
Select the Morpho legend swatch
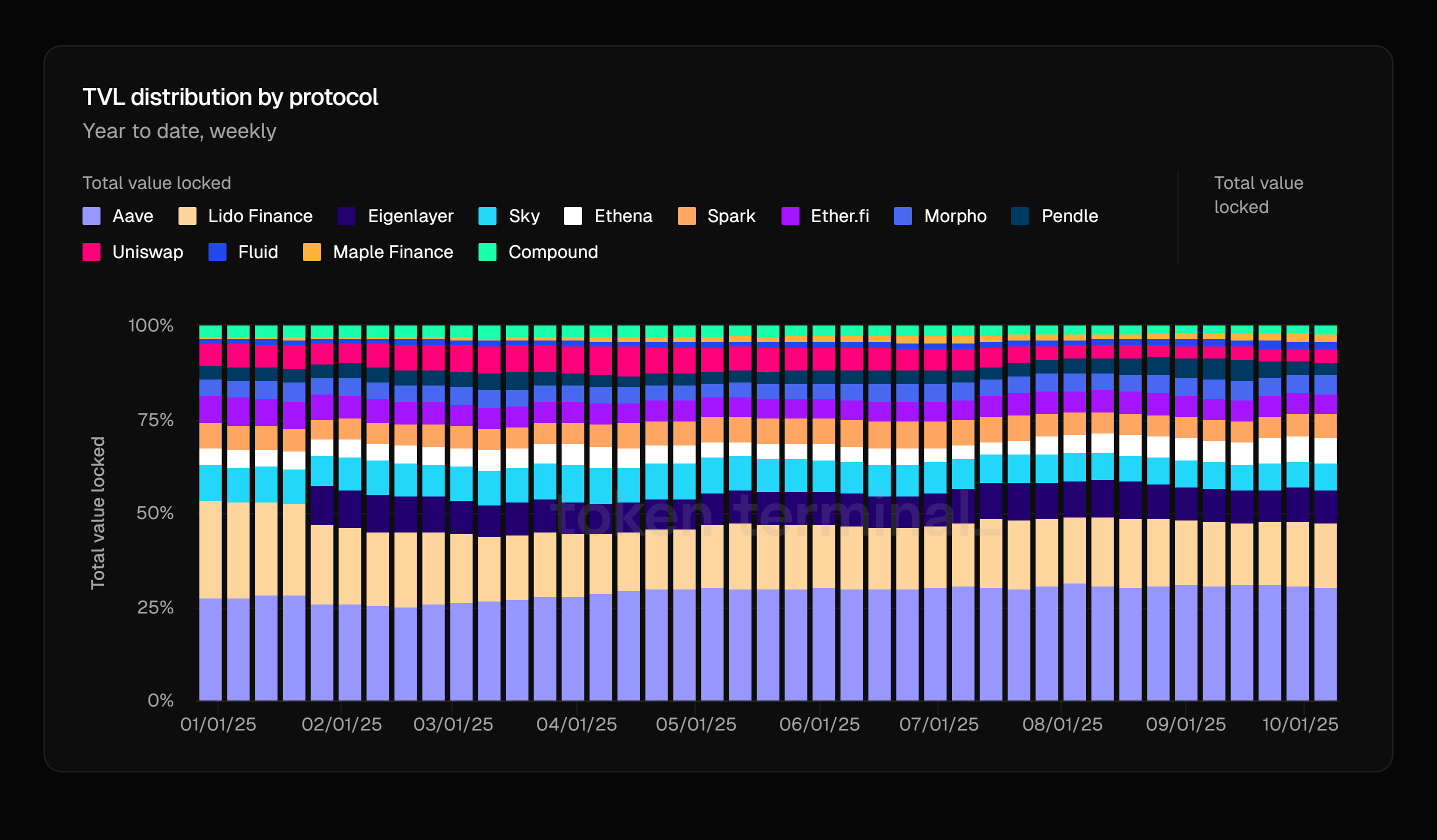click(902, 216)
